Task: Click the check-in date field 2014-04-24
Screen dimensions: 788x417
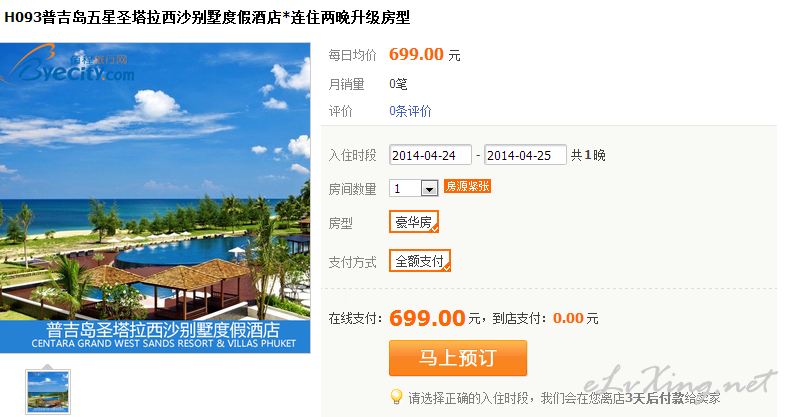Action: pos(430,155)
